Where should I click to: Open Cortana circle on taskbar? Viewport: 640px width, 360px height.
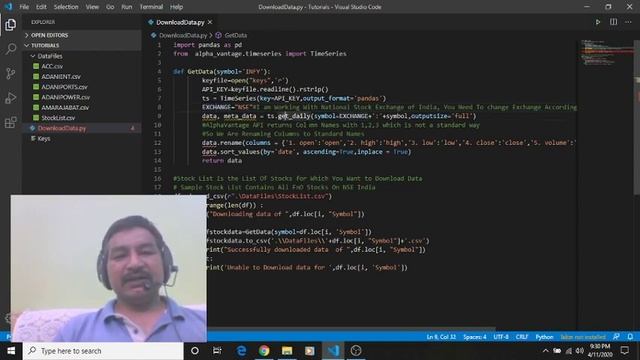195,351
